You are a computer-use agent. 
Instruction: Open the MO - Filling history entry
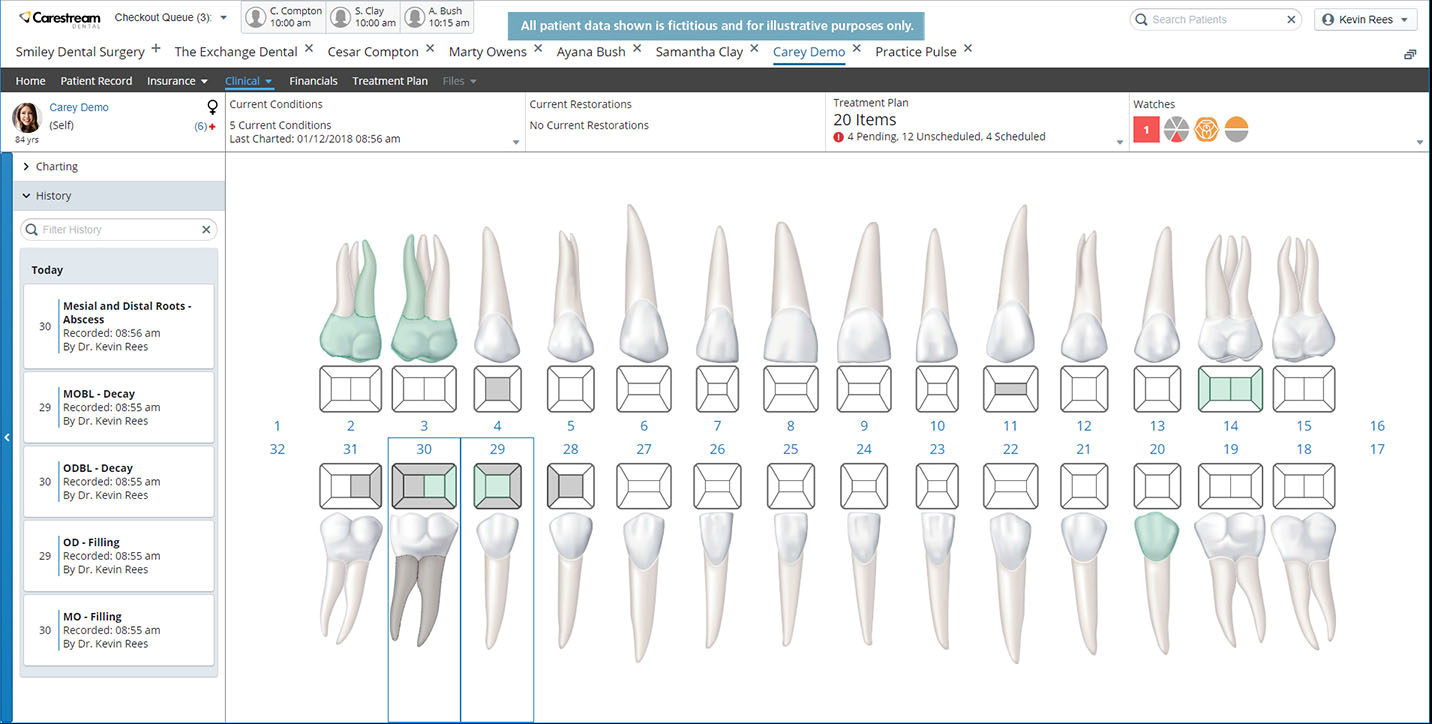pyautogui.click(x=119, y=630)
